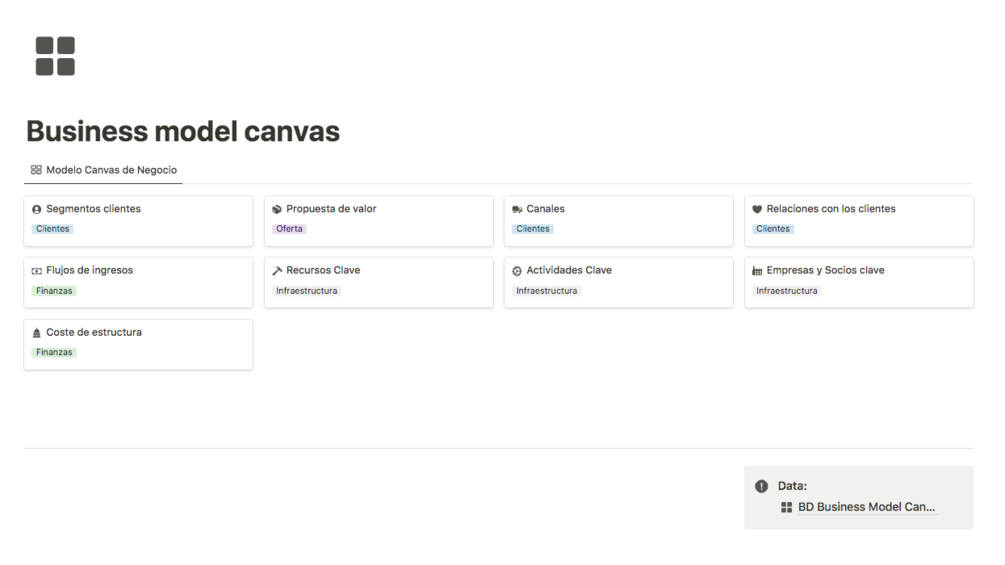Click the truck icon beside Canales
This screenshot has width=1005, height=565.
(x=517, y=210)
